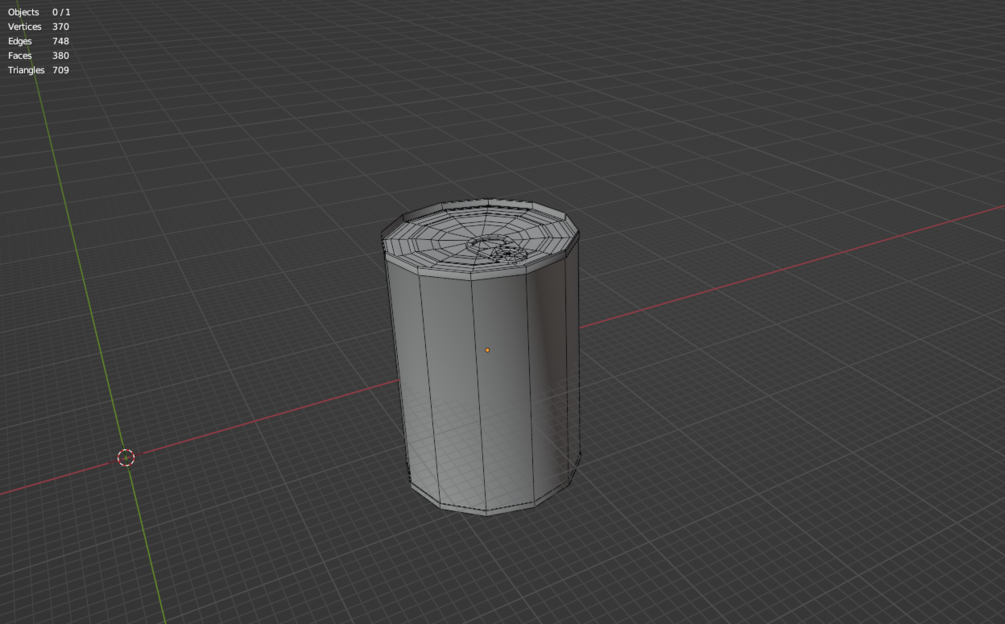Select the pull-tab detail on the can top
Screen dimensions: 1005x624
[x=498, y=249]
